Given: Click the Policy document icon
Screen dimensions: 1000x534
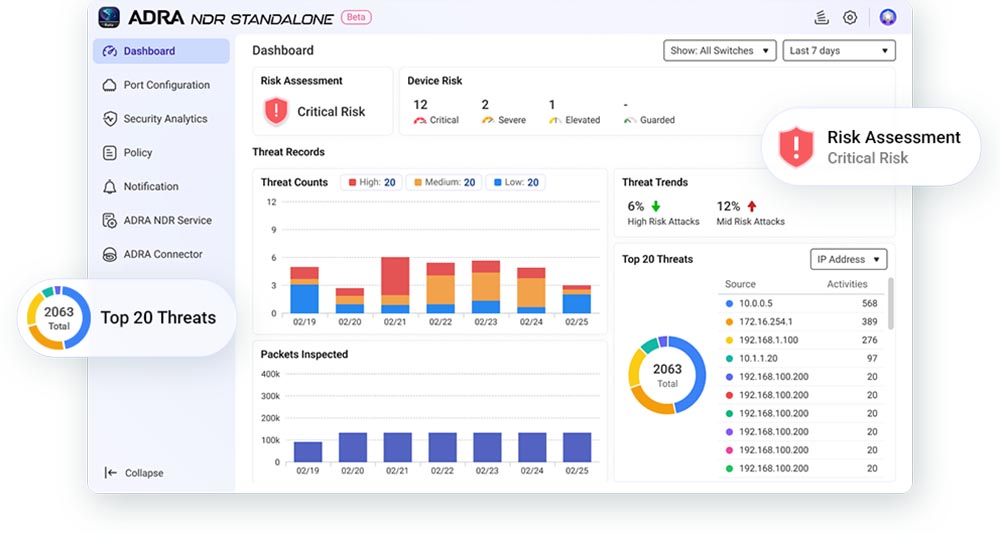Looking at the screenshot, I should coord(109,153).
